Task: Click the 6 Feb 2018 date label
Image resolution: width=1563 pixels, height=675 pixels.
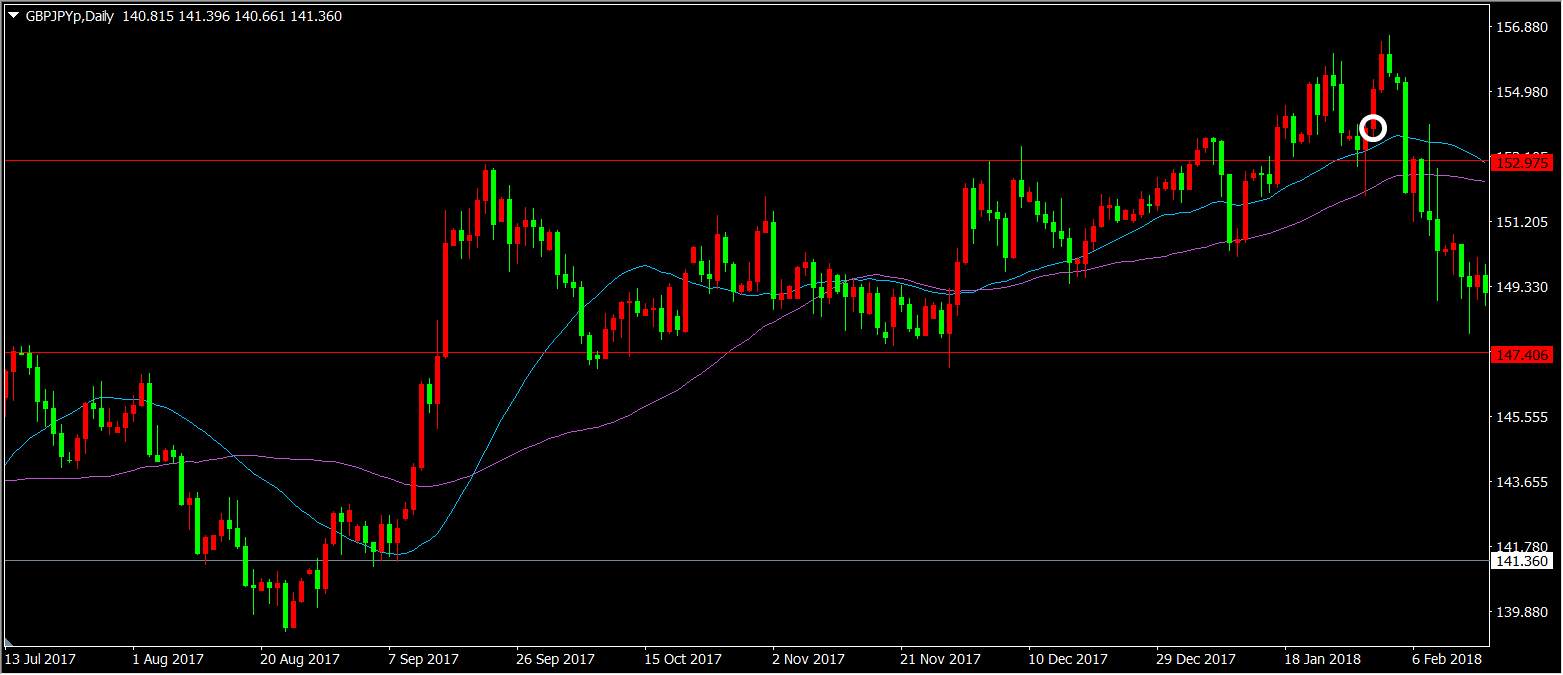Action: (x=1447, y=659)
